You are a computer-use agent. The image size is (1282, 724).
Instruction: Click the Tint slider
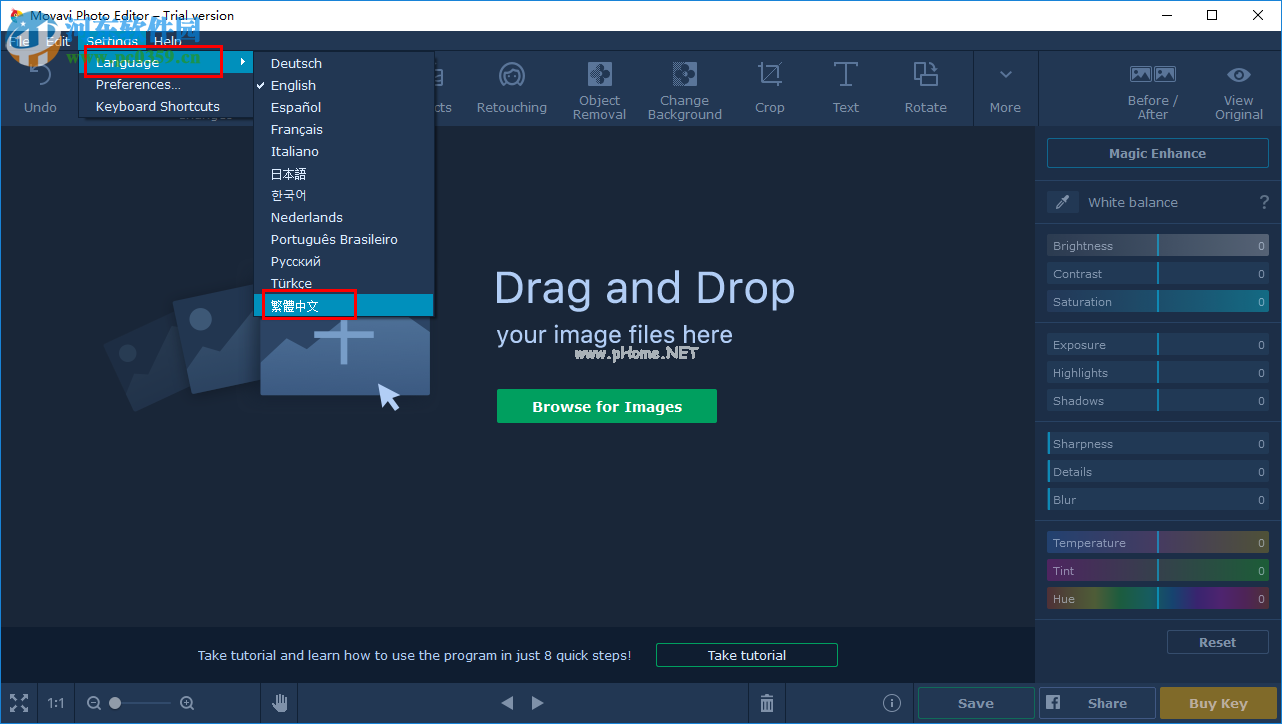click(1158, 570)
